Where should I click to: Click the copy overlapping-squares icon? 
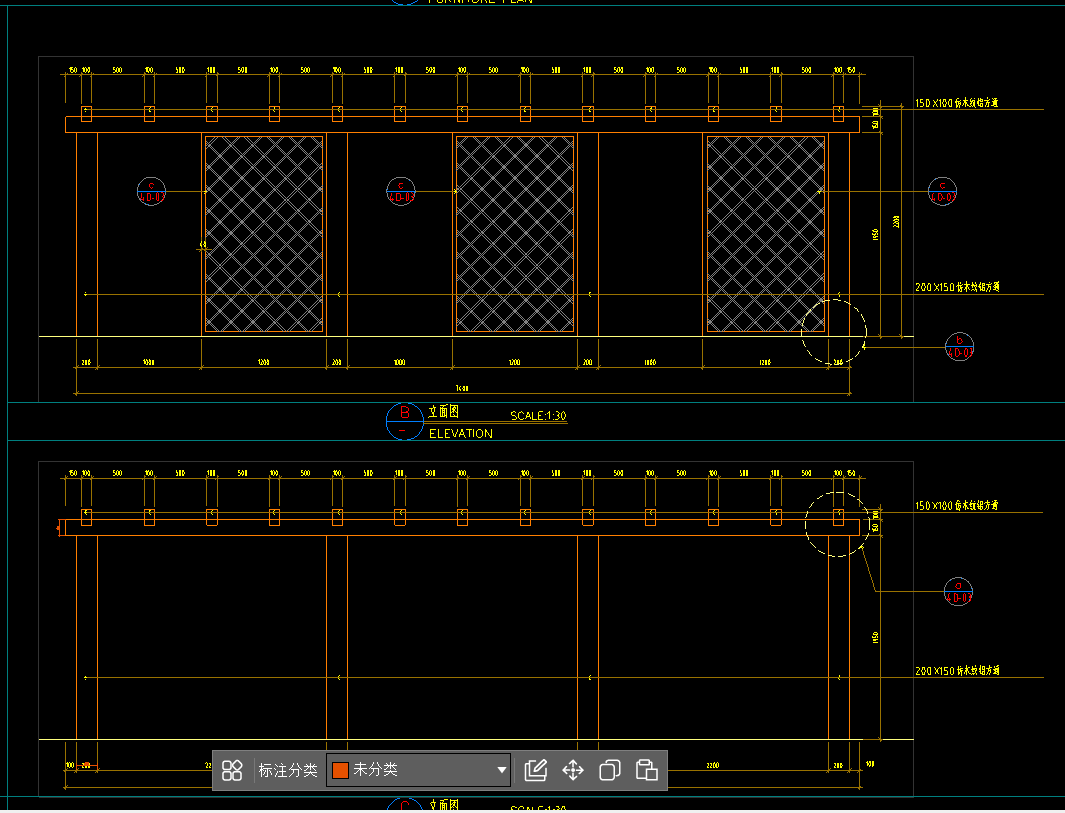tap(609, 770)
